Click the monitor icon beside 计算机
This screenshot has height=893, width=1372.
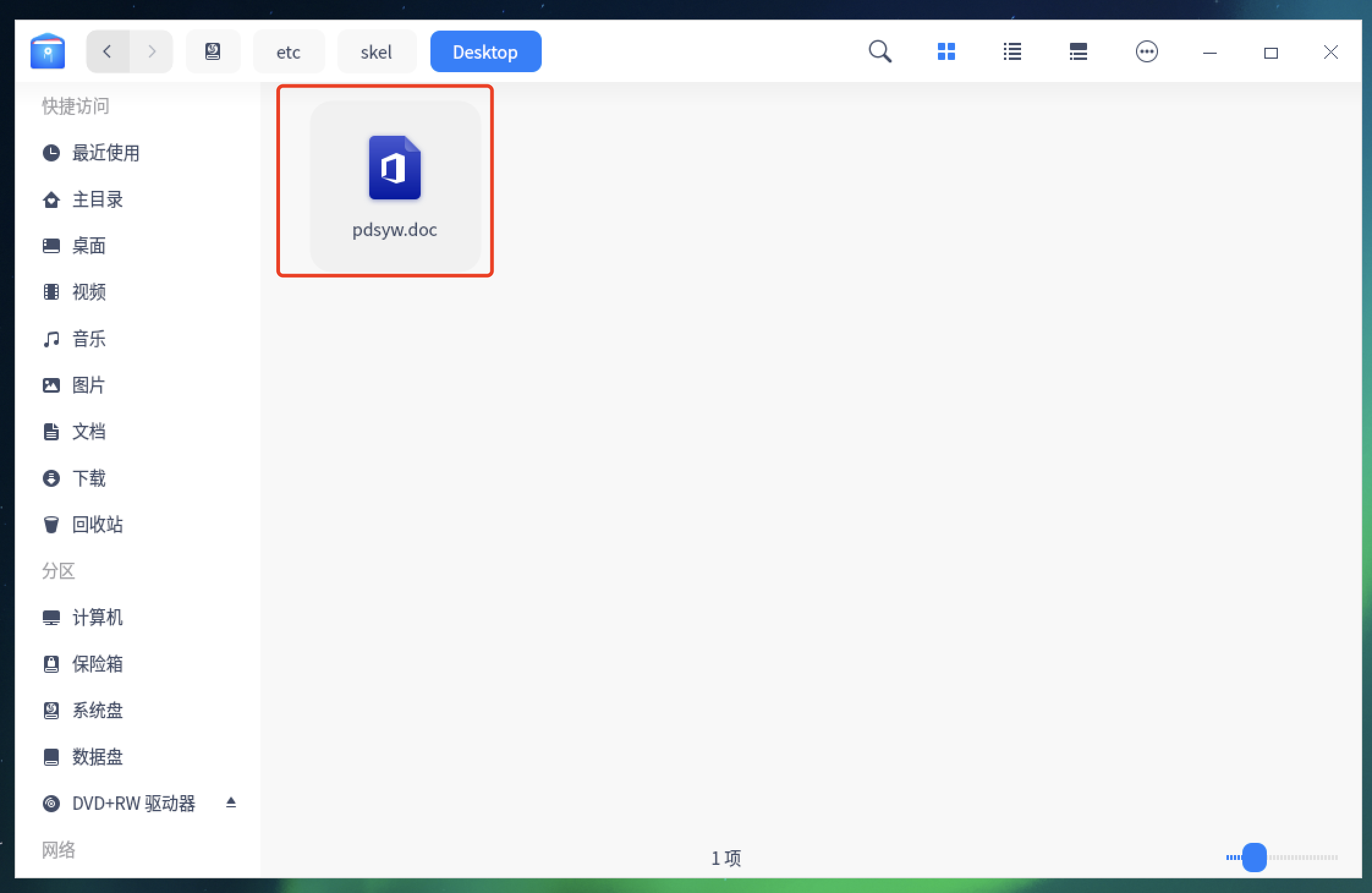51,618
